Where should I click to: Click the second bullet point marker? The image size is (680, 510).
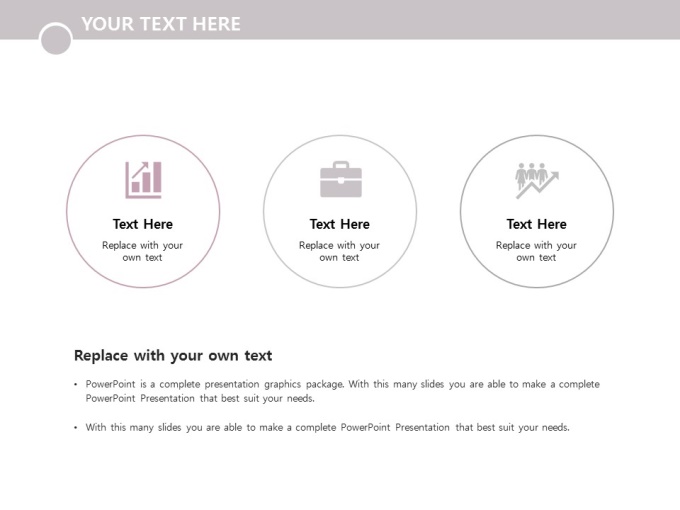point(76,428)
